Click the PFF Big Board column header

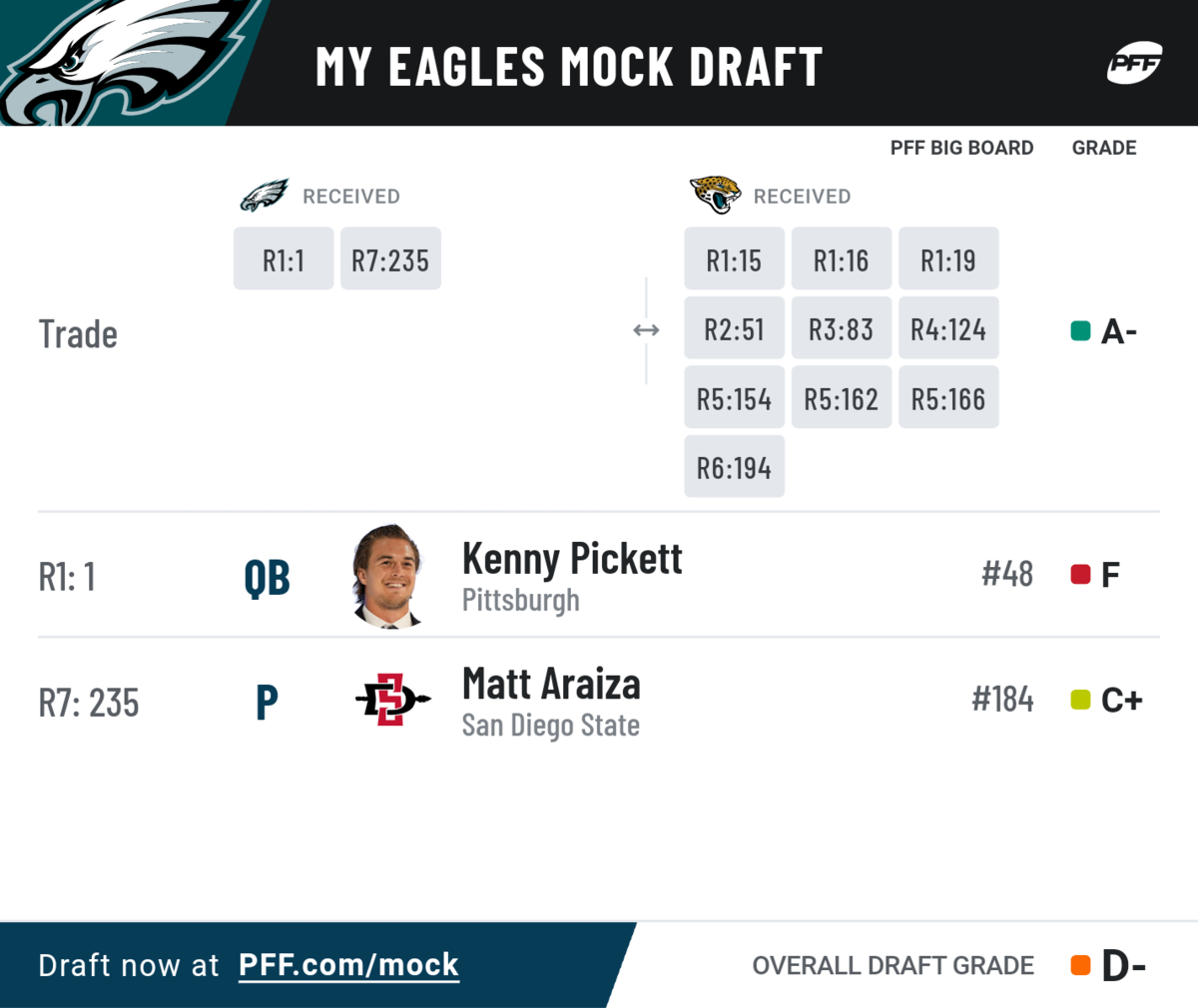tap(961, 148)
